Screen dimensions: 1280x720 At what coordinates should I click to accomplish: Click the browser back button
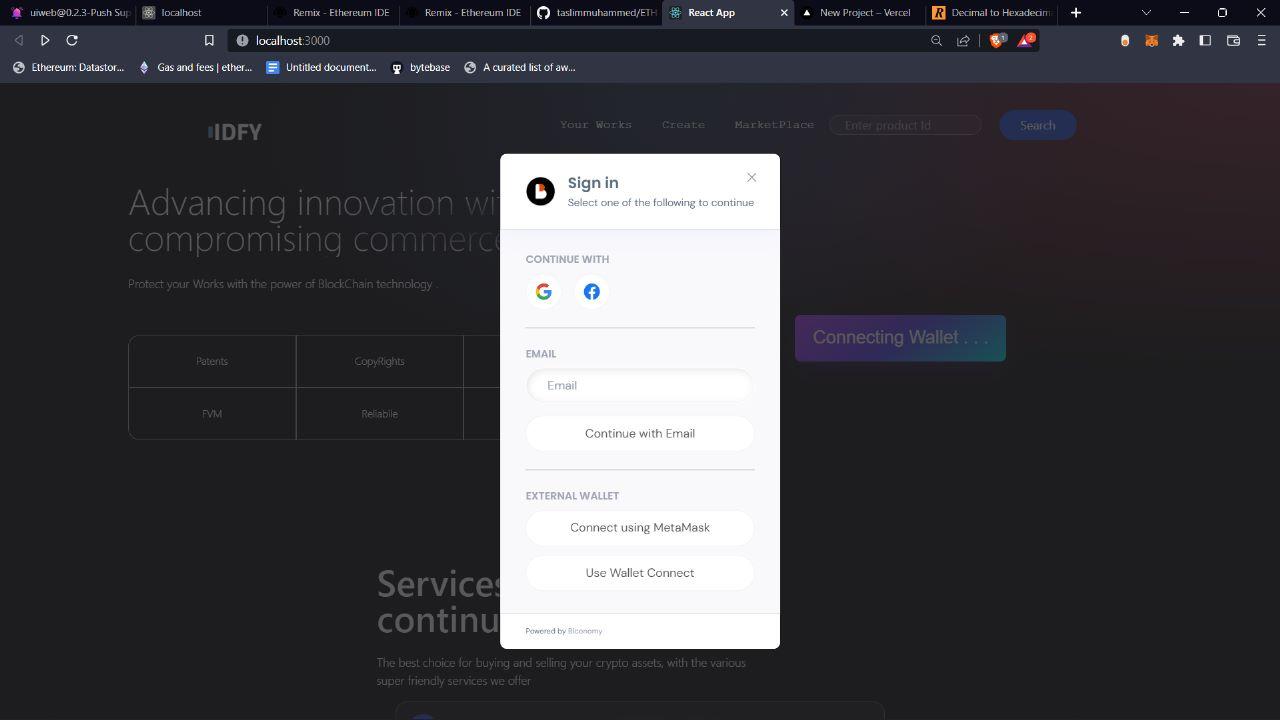(18, 40)
